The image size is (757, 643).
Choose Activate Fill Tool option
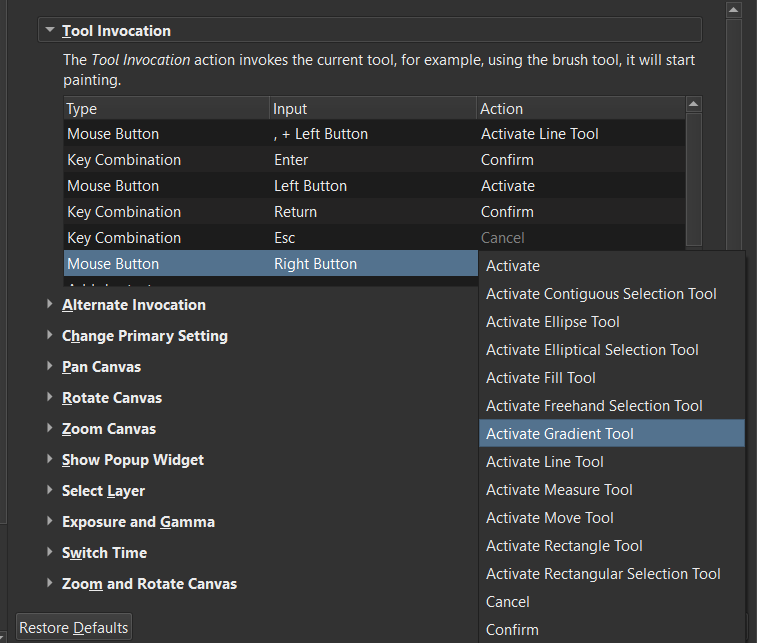click(541, 378)
